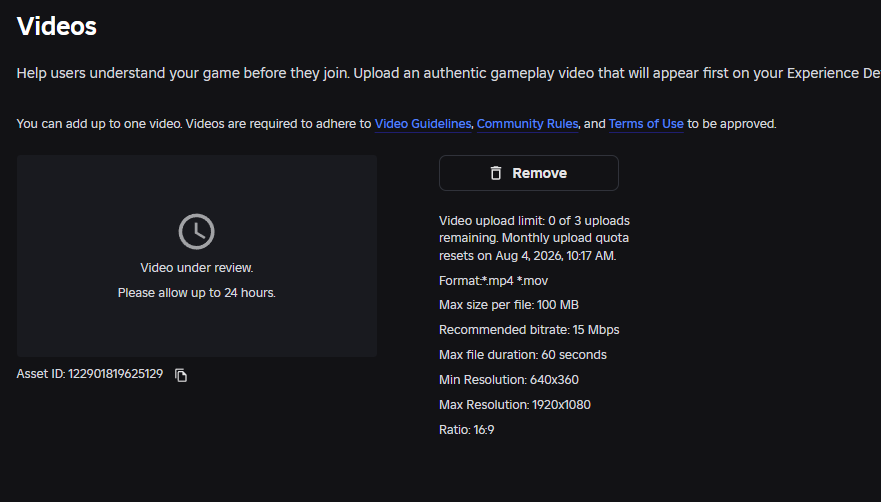Click the Max size per file: 100 MB line
This screenshot has height=502, width=881.
pos(509,305)
